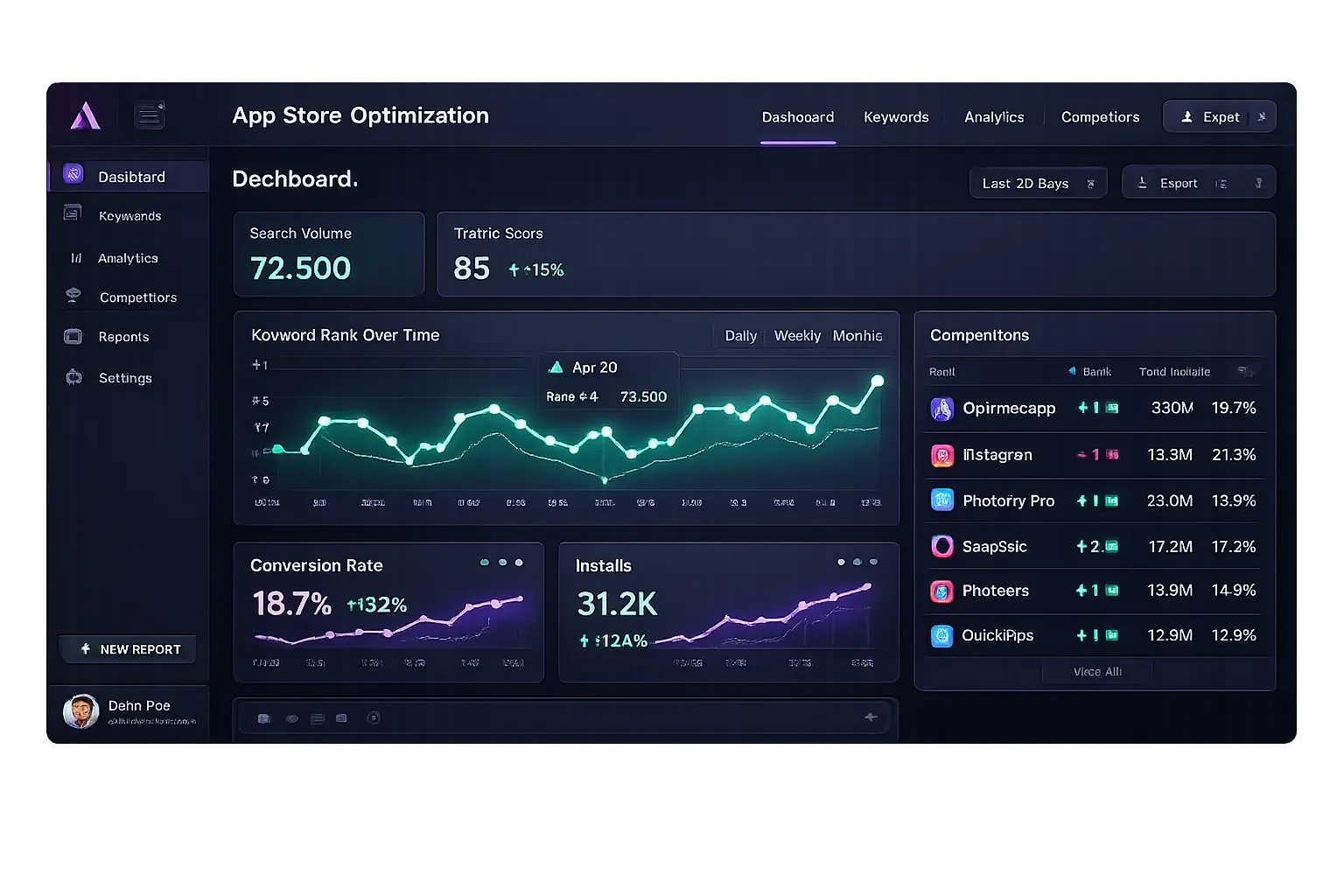Click the list-options icon inside the Esport button
Screen dimensions: 1344x896
click(x=1221, y=184)
